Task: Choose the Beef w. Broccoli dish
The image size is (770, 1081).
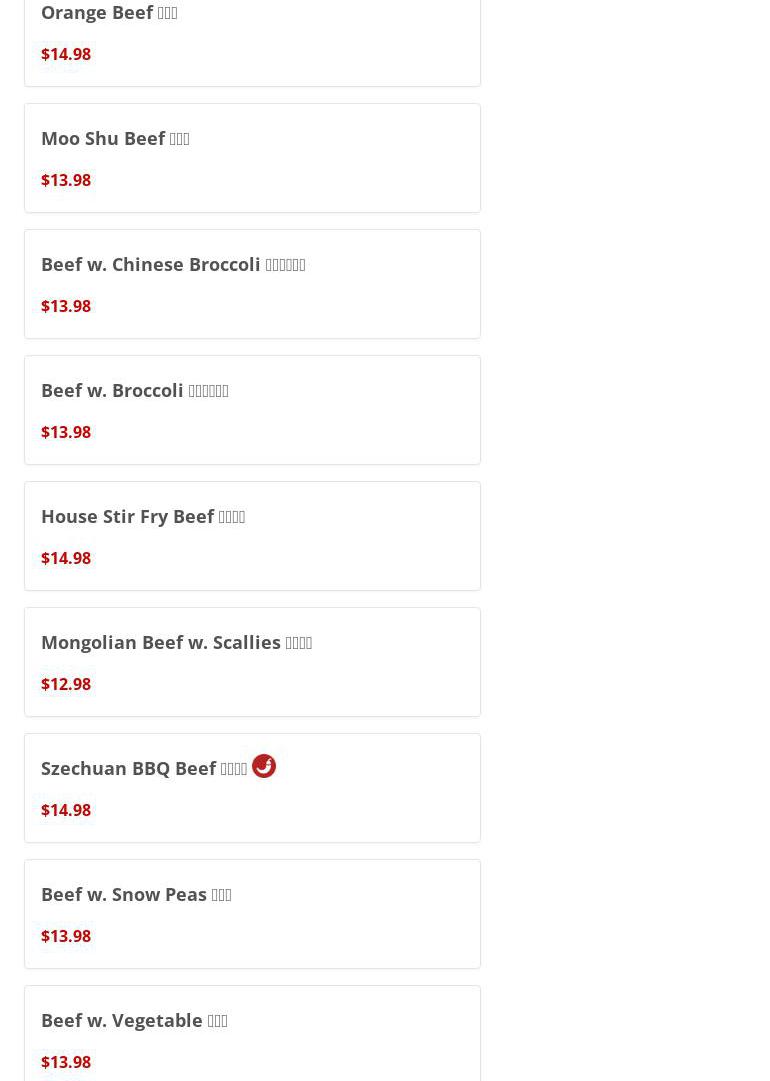Action: tap(135, 391)
